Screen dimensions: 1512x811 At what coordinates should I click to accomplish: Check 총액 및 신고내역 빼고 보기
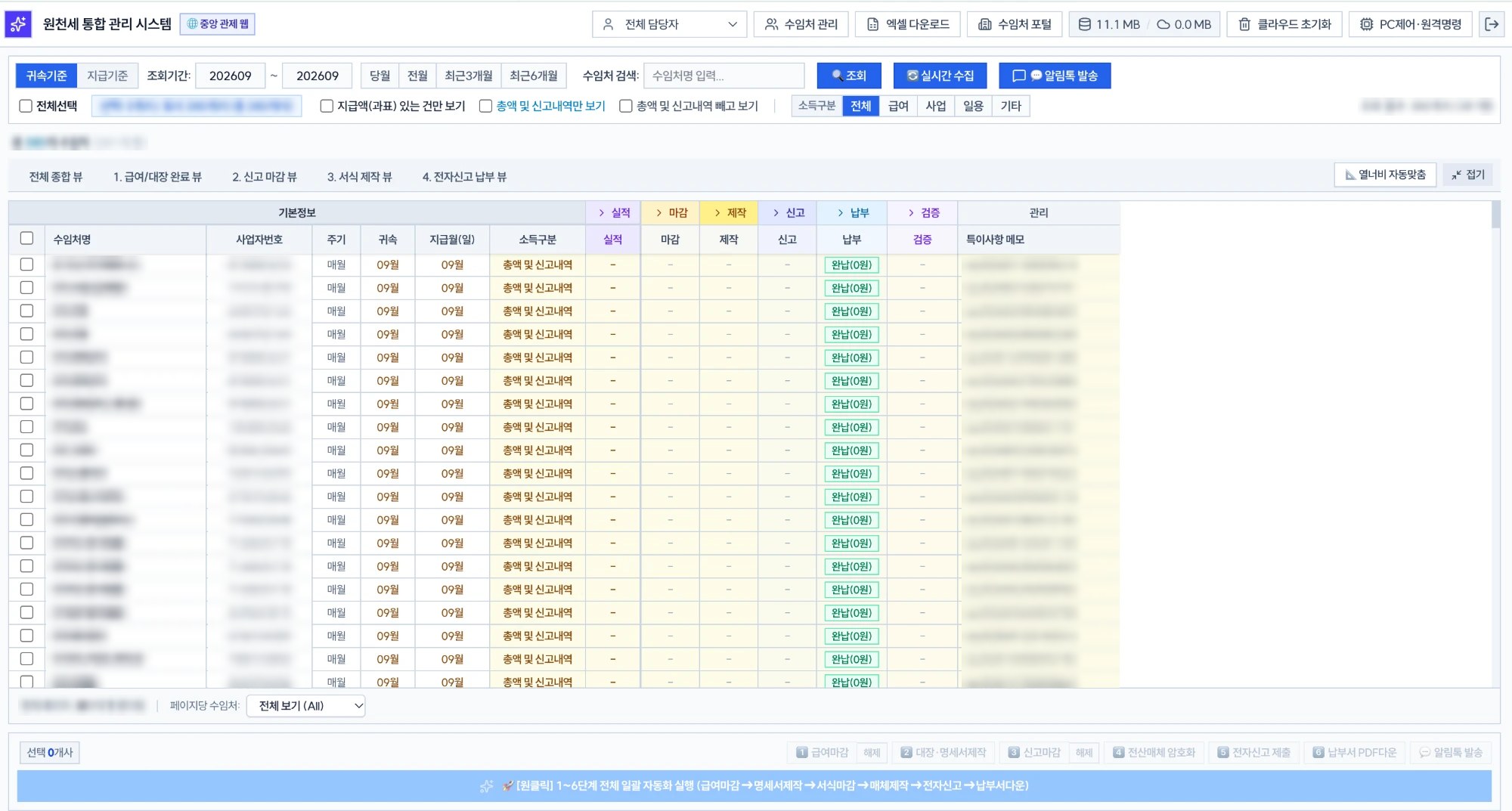click(626, 106)
